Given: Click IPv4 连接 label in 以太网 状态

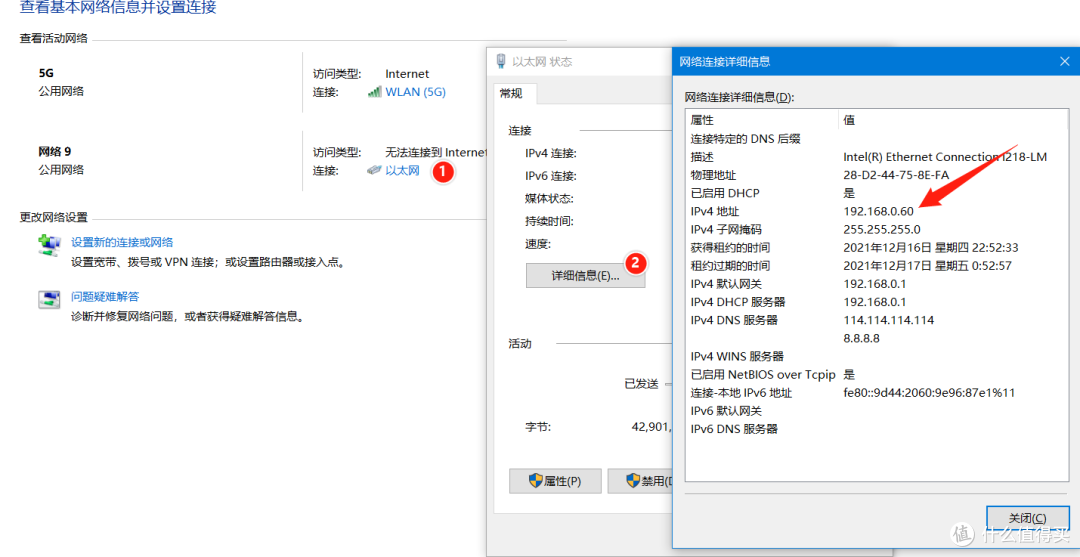Looking at the screenshot, I should pyautogui.click(x=550, y=153).
